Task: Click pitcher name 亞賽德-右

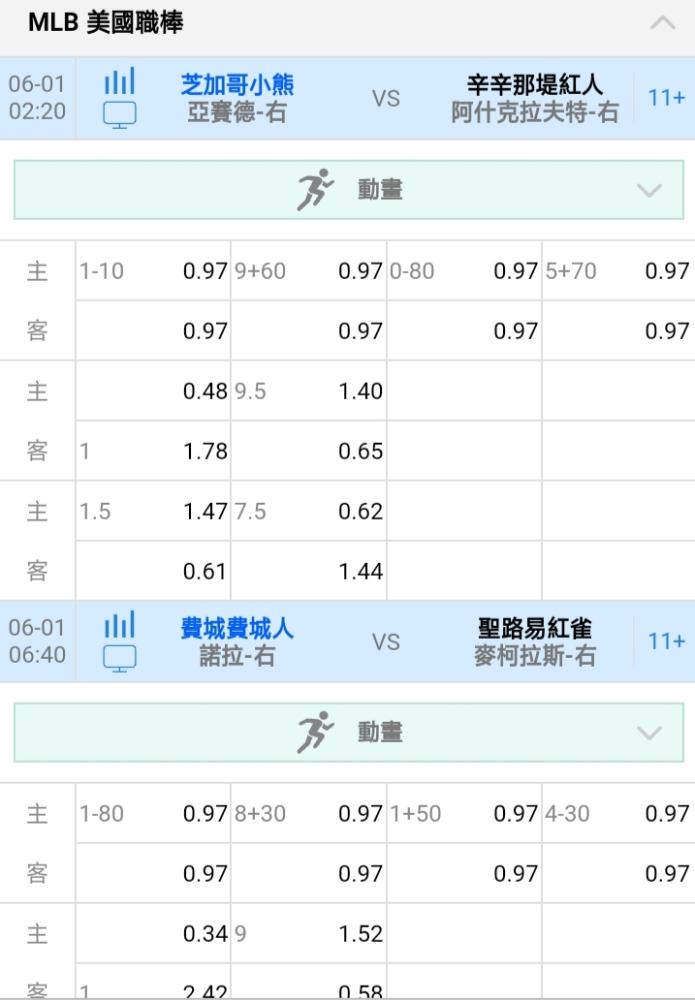Action: point(237,112)
